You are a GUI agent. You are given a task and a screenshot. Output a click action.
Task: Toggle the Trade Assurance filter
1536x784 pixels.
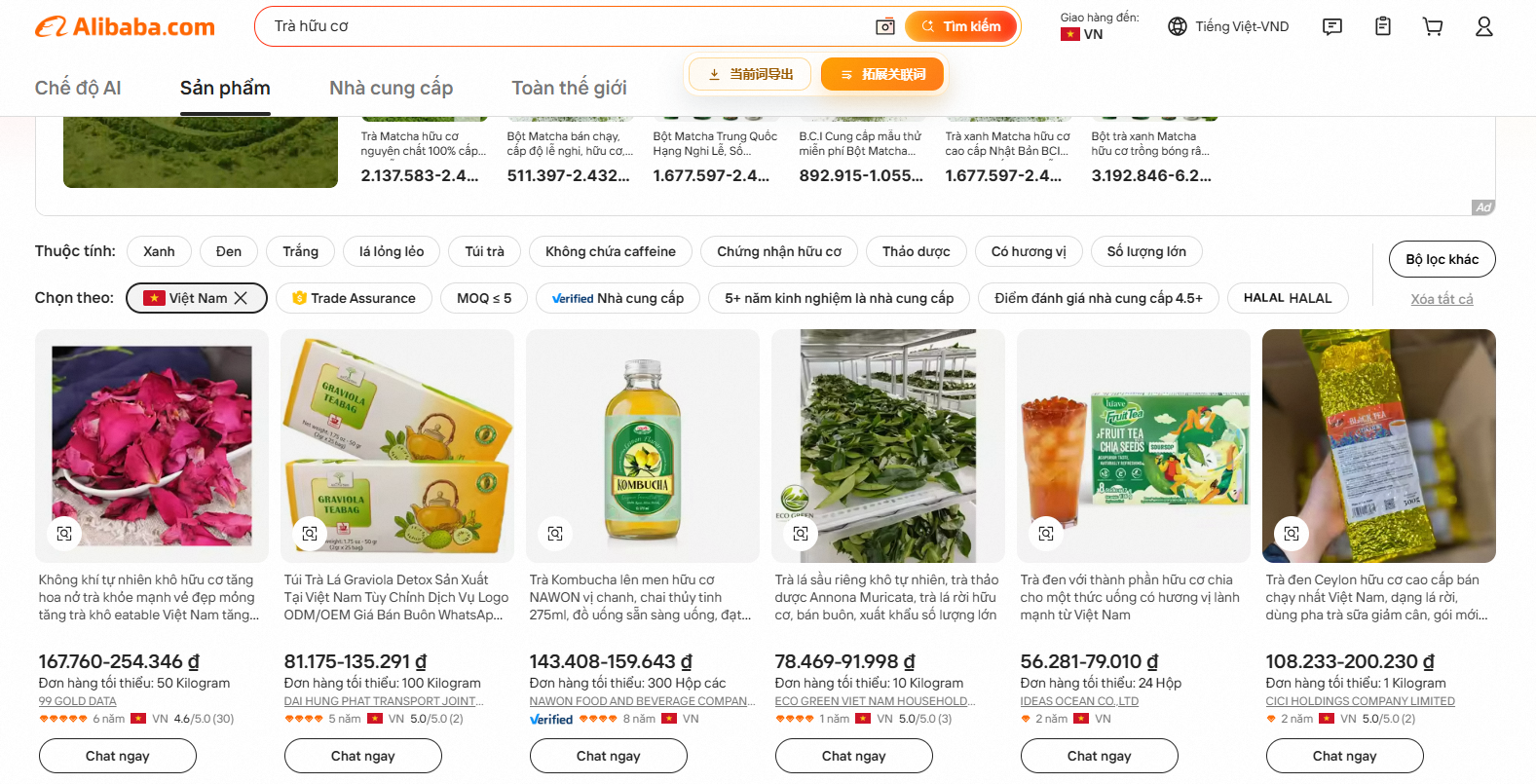click(x=354, y=298)
